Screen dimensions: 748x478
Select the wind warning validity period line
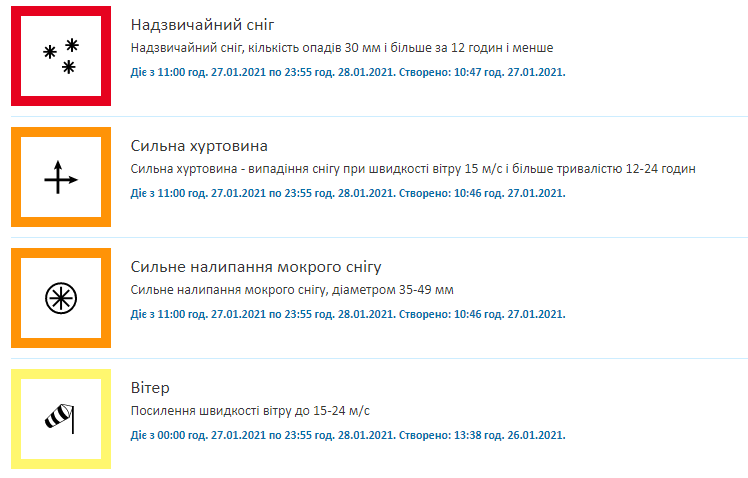(348, 435)
